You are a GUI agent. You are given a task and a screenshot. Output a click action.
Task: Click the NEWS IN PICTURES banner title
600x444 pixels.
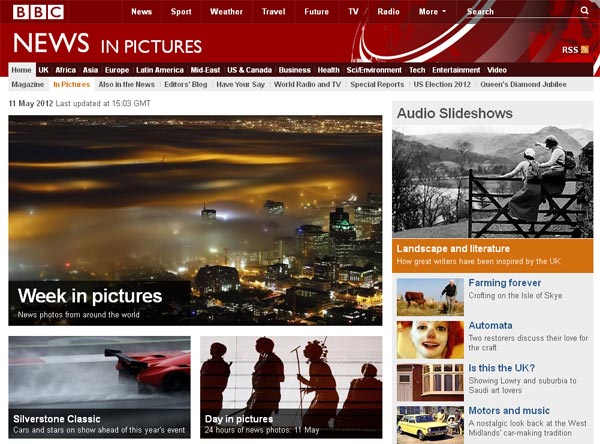tap(107, 43)
